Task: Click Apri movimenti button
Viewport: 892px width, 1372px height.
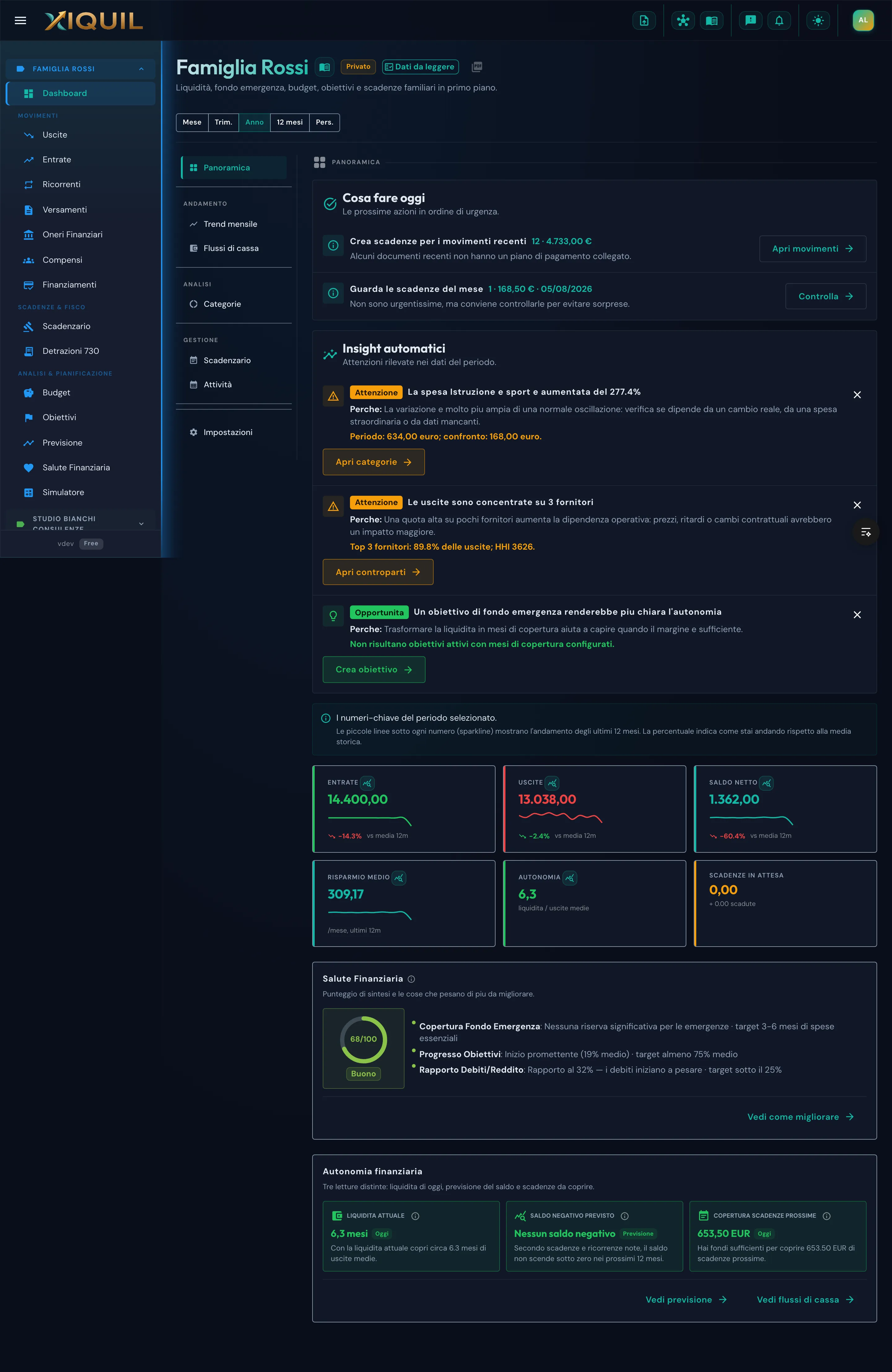Action: point(812,248)
